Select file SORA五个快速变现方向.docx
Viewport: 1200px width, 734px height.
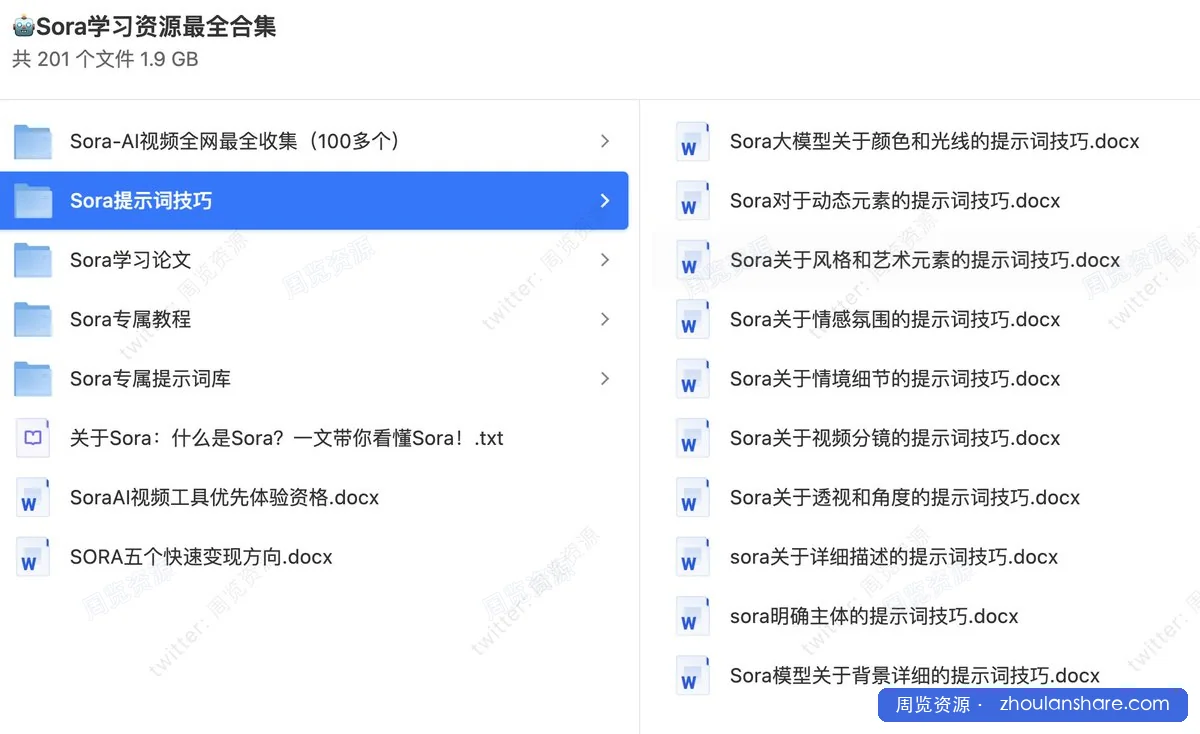[x=201, y=557]
